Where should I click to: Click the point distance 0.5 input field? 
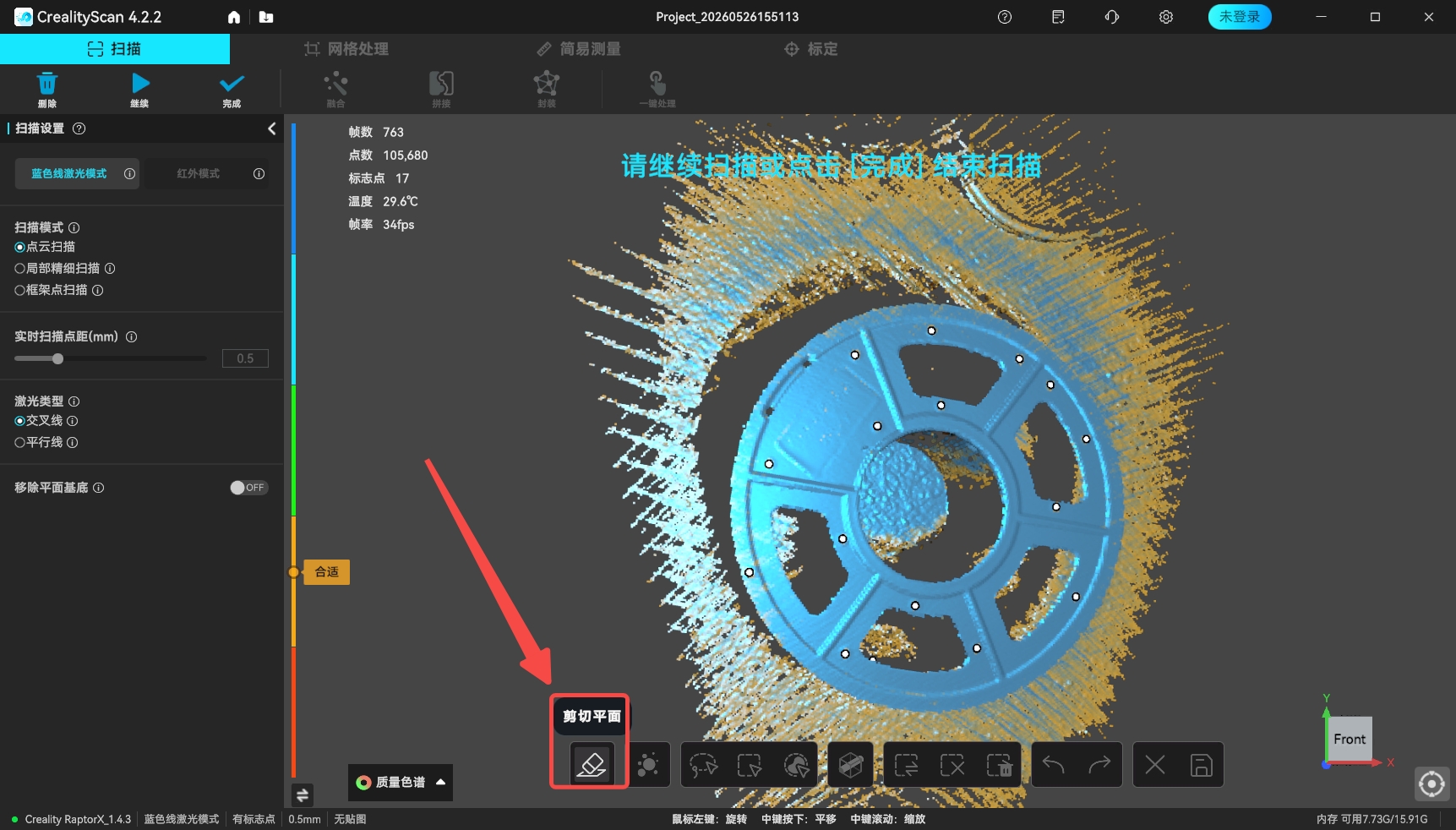pyautogui.click(x=245, y=358)
